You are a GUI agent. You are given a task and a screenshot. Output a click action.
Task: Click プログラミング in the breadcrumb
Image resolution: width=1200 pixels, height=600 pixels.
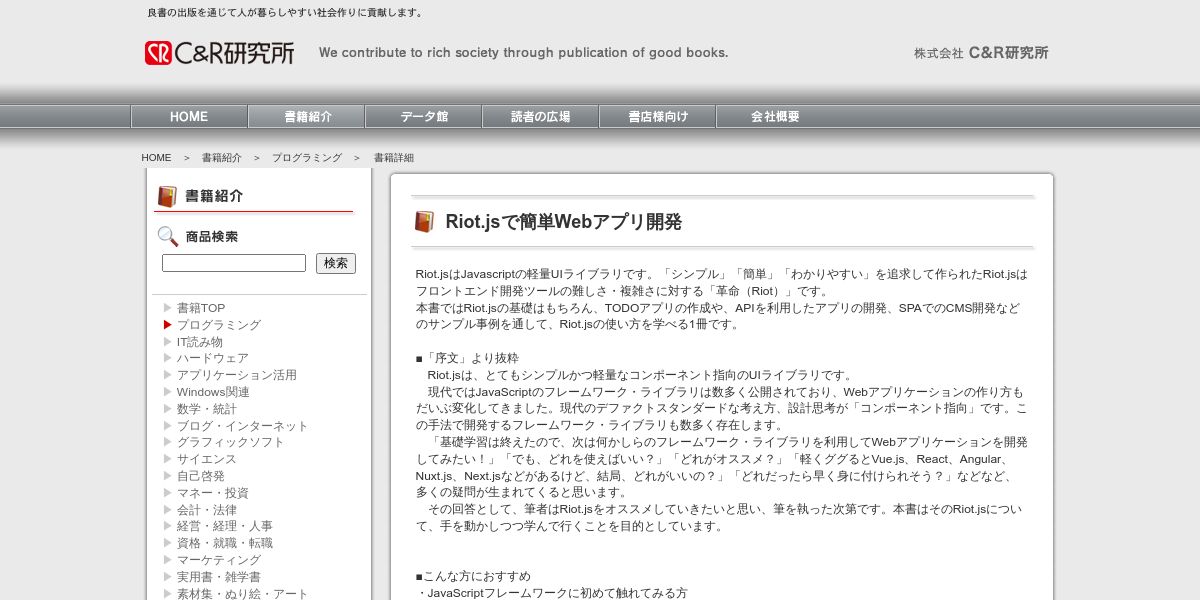coord(307,158)
